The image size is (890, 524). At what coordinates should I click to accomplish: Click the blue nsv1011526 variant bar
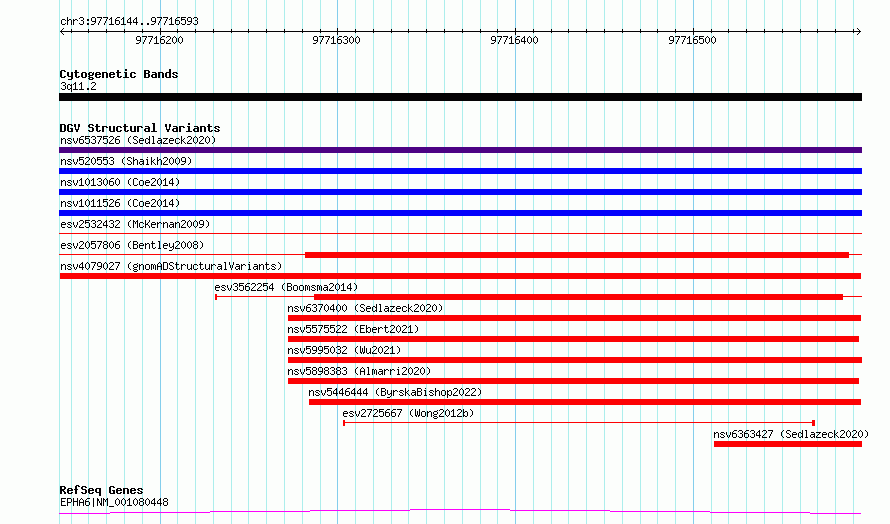coord(460,213)
